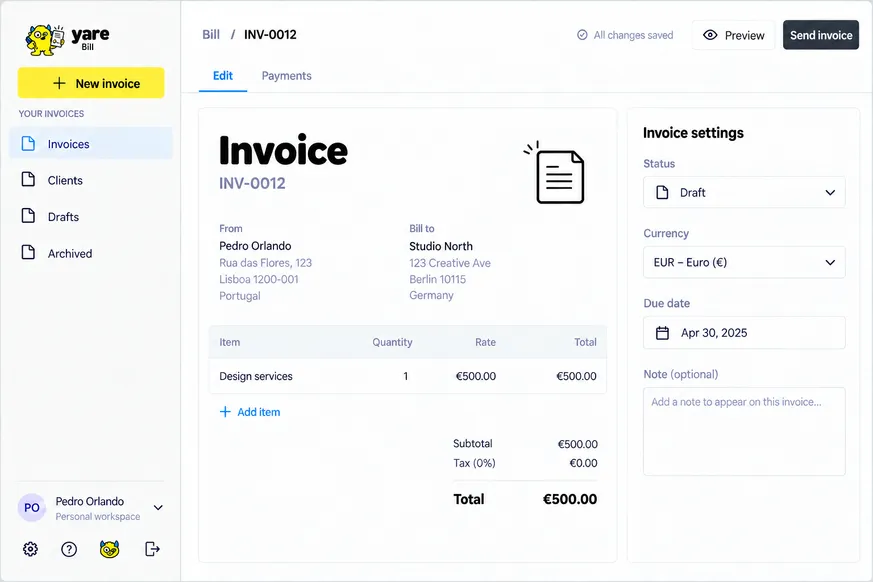This screenshot has height=582, width=873.
Task: Click the Rate column value in Design services row
Action: (x=475, y=376)
